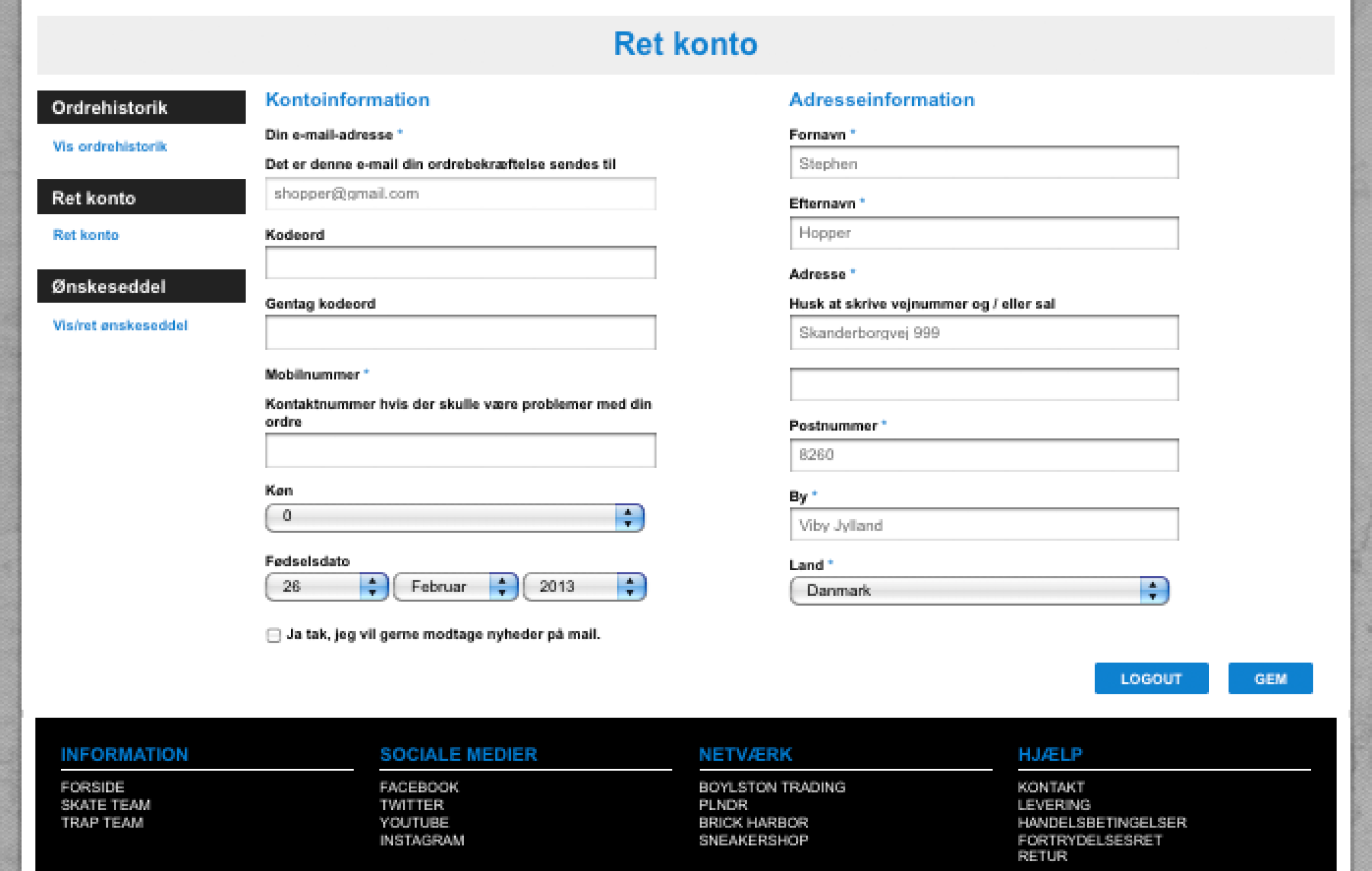Open the Ret konto sidebar link

(x=86, y=235)
